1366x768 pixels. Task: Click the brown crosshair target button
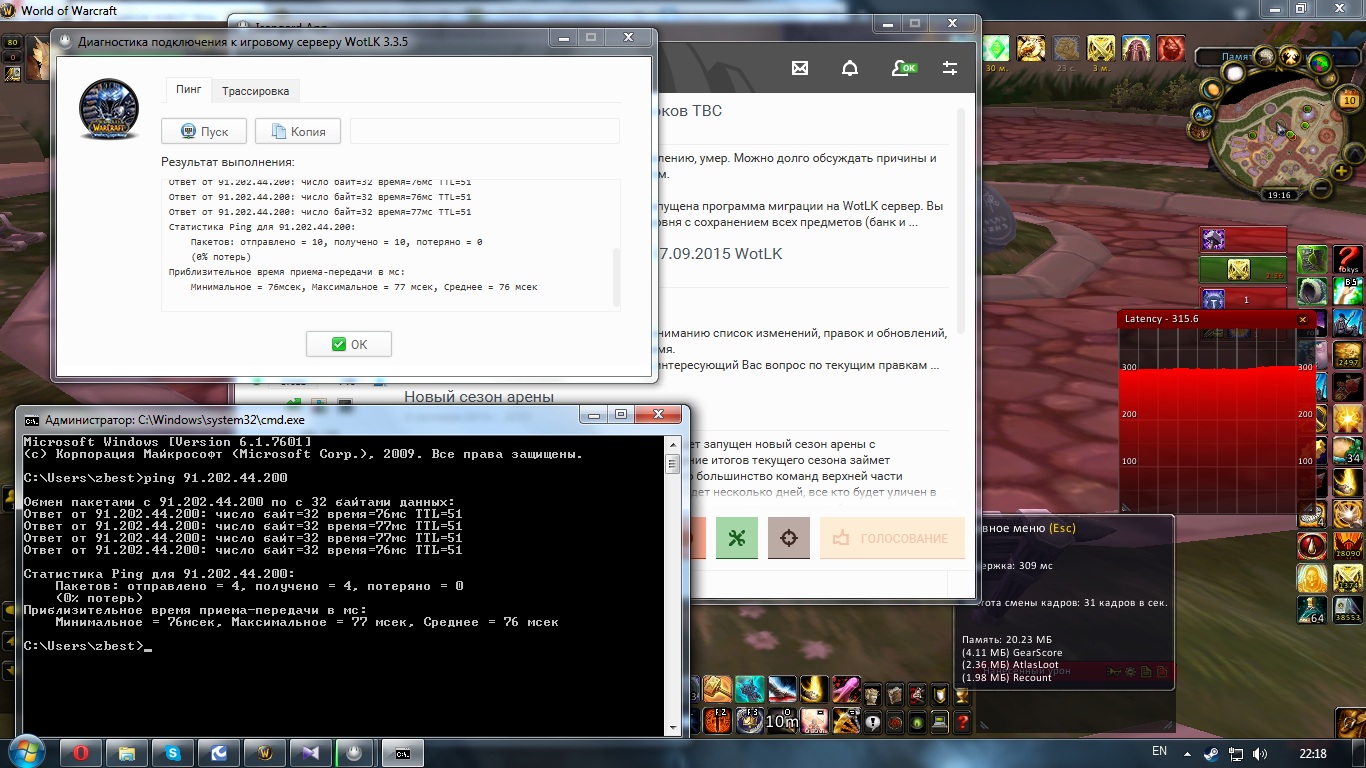(789, 538)
